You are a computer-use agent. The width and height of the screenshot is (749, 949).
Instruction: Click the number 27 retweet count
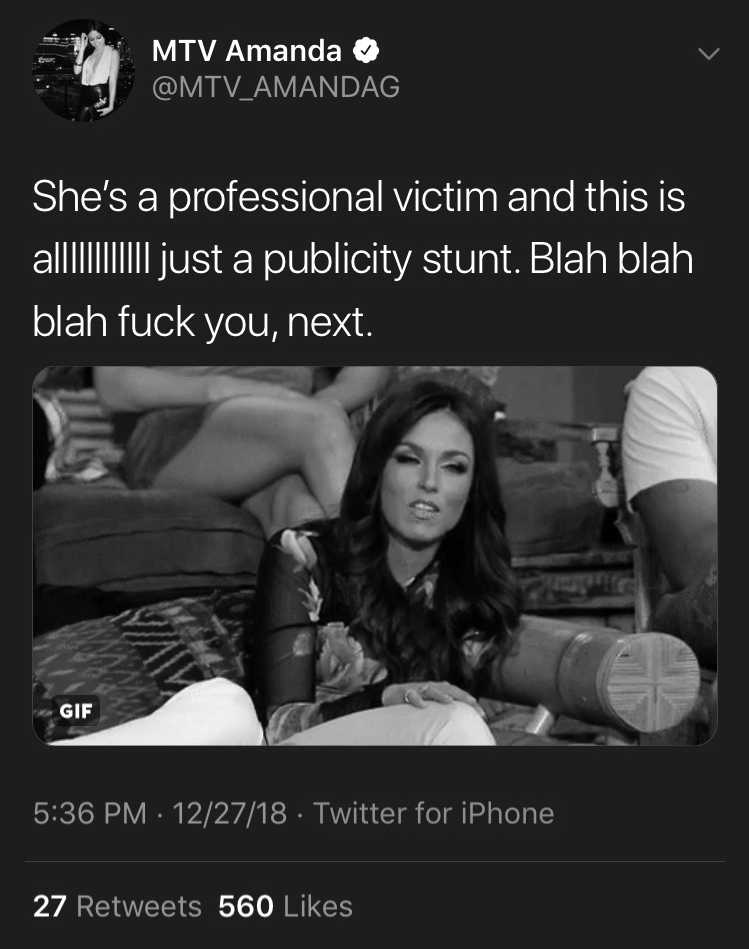click(x=50, y=906)
